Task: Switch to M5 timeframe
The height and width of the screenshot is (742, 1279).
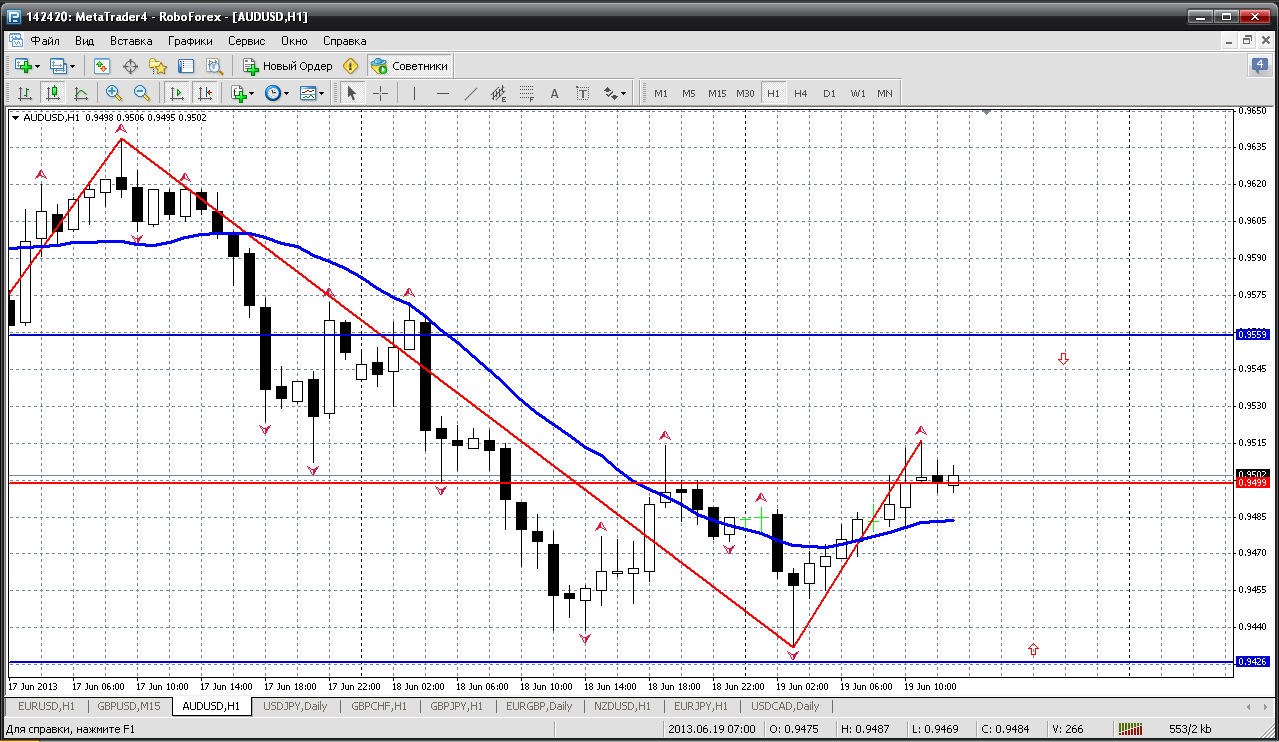Action: pyautogui.click(x=689, y=93)
